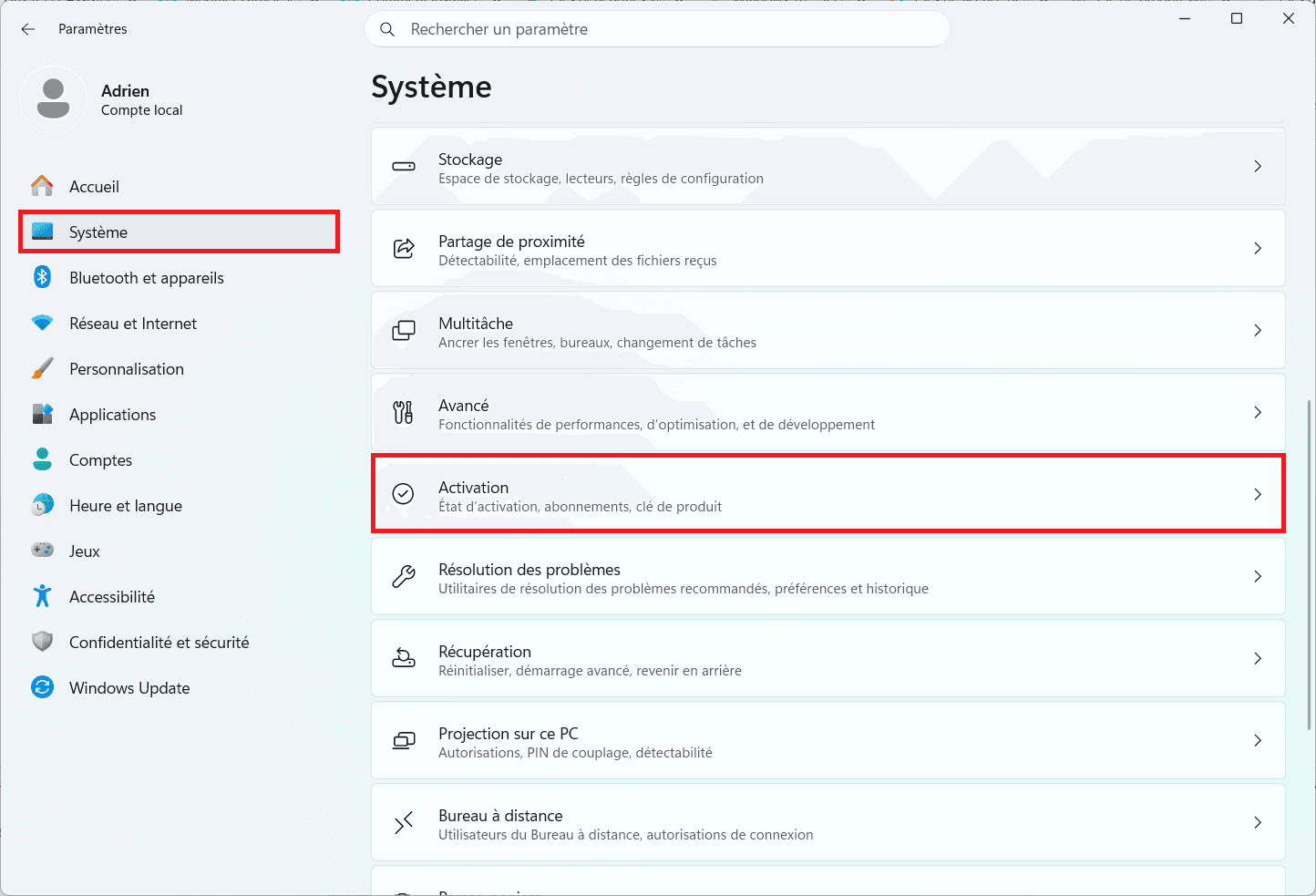
Task: Click the Bureau à distance chevron
Action: [x=1258, y=822]
